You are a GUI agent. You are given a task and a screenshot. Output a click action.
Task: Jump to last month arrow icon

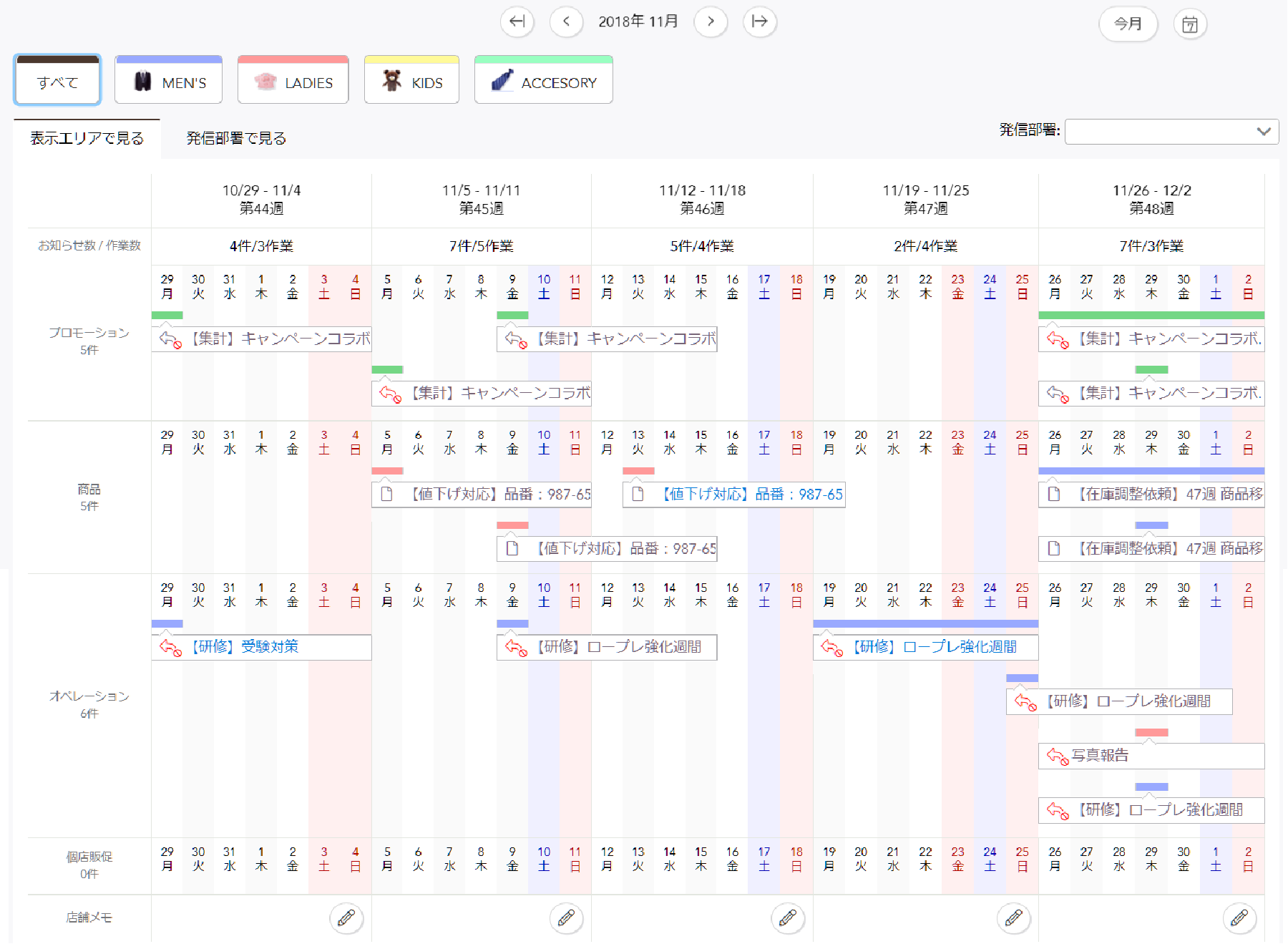[x=760, y=21]
